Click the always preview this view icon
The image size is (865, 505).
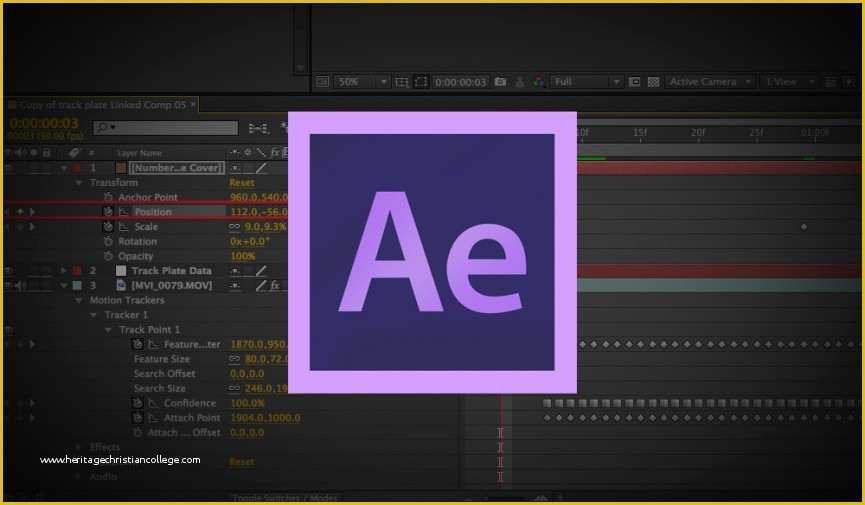click(x=322, y=82)
